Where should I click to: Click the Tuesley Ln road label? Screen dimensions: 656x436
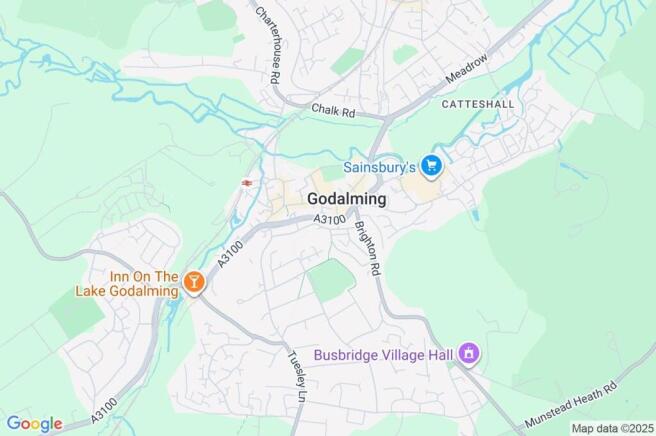click(296, 377)
